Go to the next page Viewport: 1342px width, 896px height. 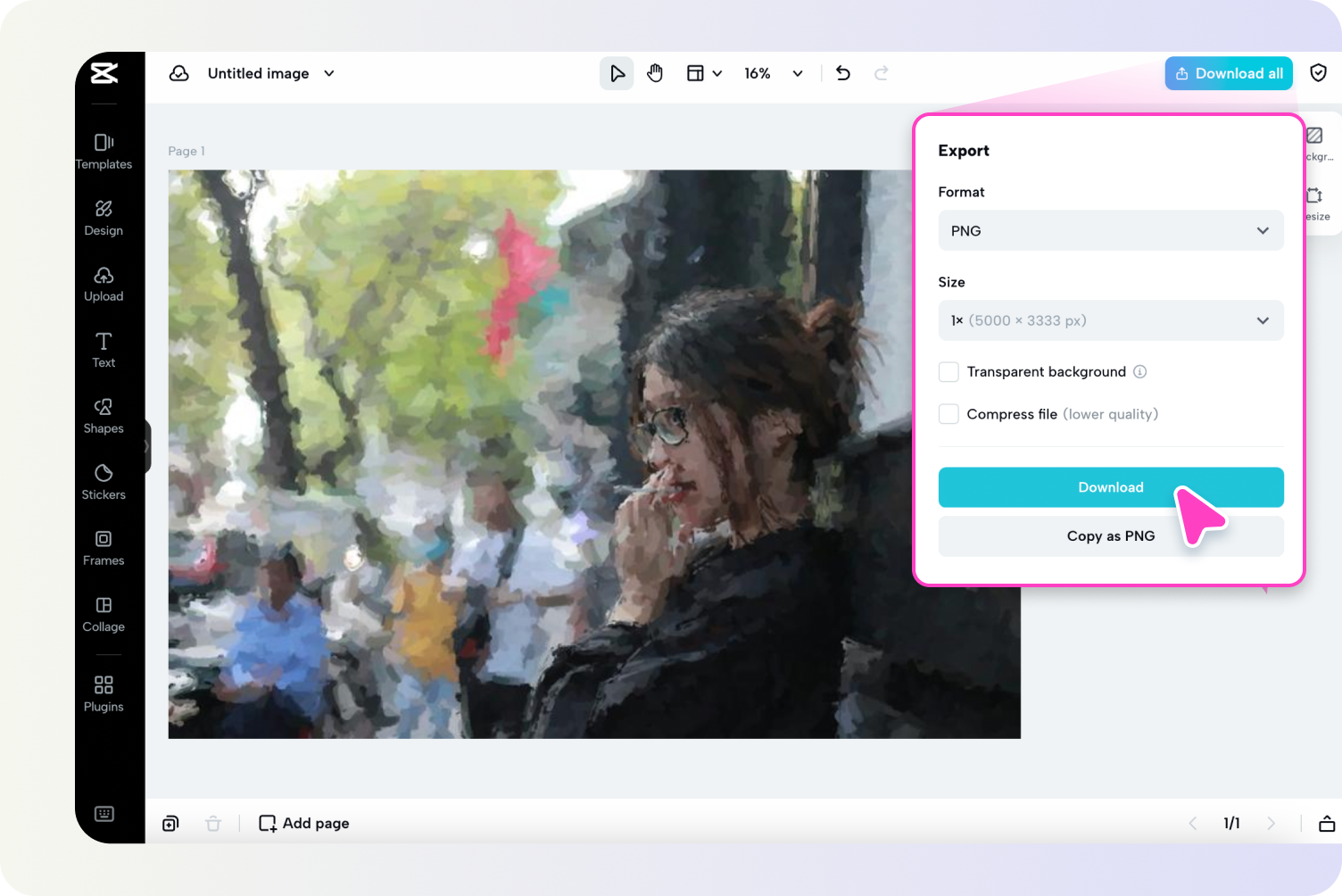click(x=1272, y=824)
